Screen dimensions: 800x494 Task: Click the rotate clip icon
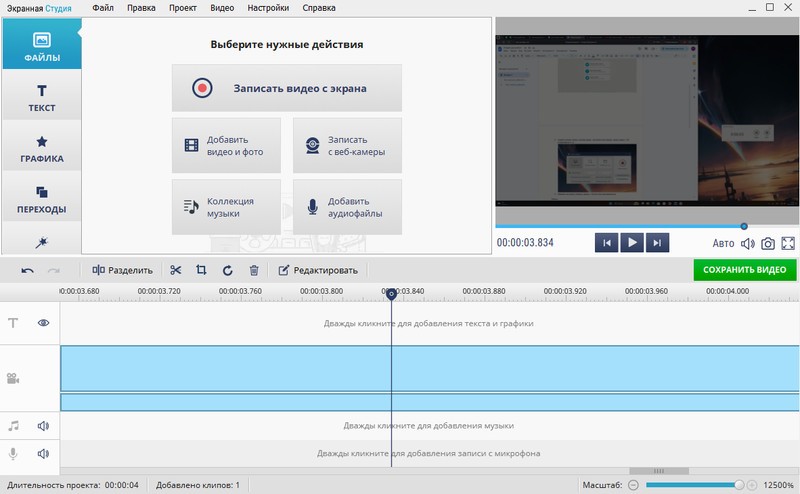[x=227, y=270]
